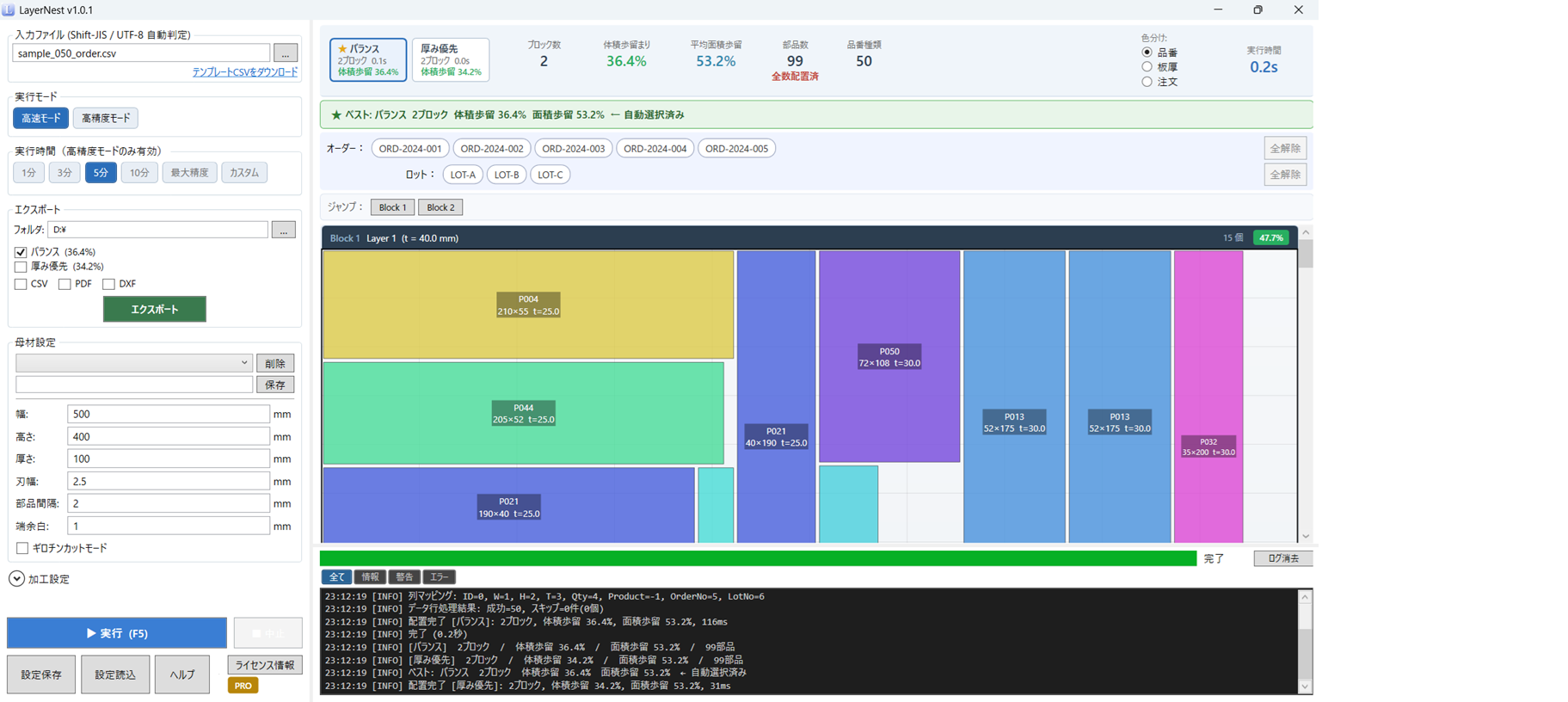This screenshot has width=1568, height=702.
Task: Filter by lot LOT-B
Action: (507, 175)
